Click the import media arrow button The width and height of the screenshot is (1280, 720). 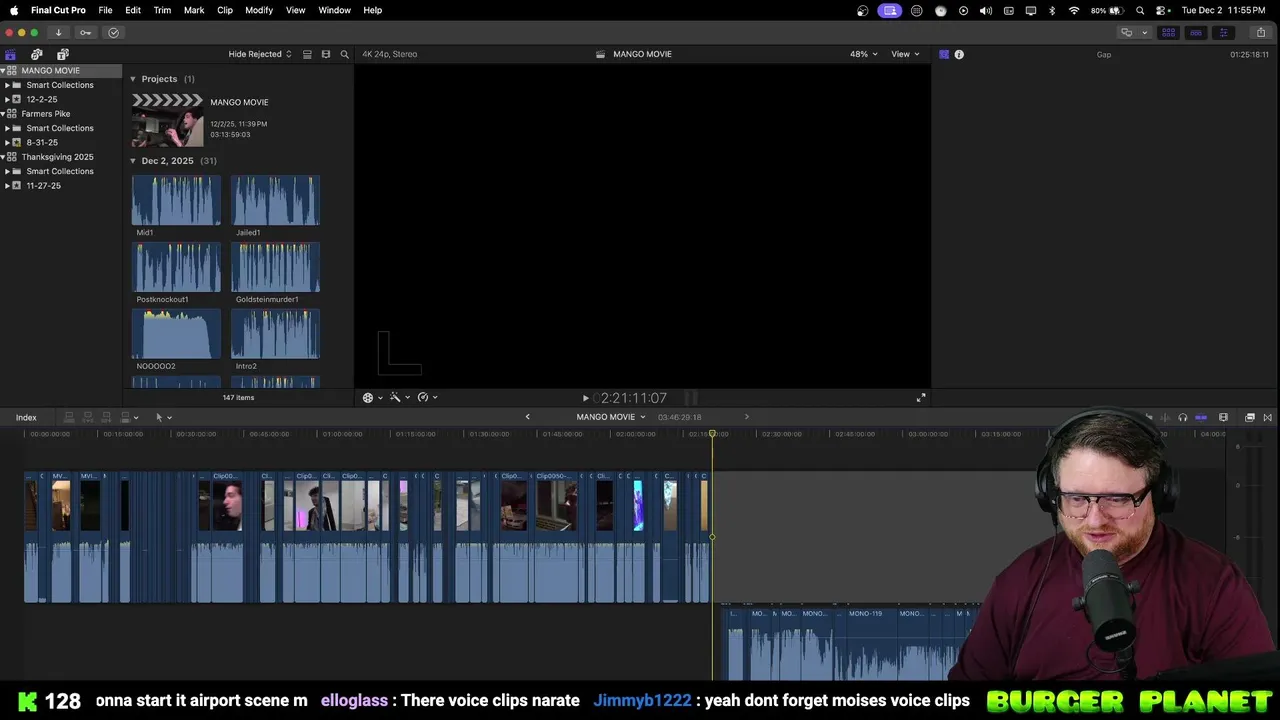click(x=58, y=32)
